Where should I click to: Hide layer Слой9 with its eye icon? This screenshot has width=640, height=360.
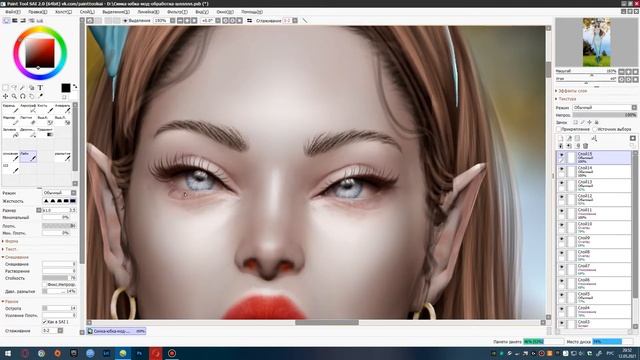click(562, 239)
